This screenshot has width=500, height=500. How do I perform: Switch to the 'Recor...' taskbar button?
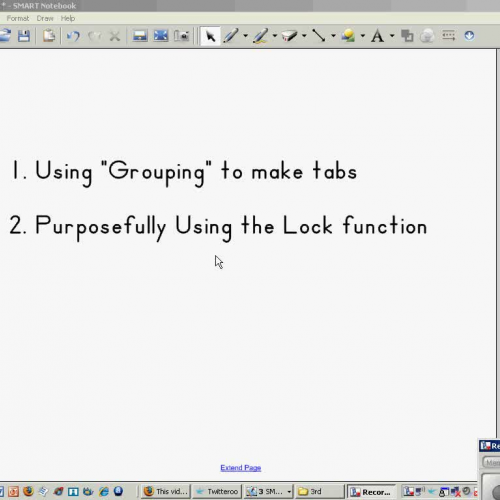point(371,492)
